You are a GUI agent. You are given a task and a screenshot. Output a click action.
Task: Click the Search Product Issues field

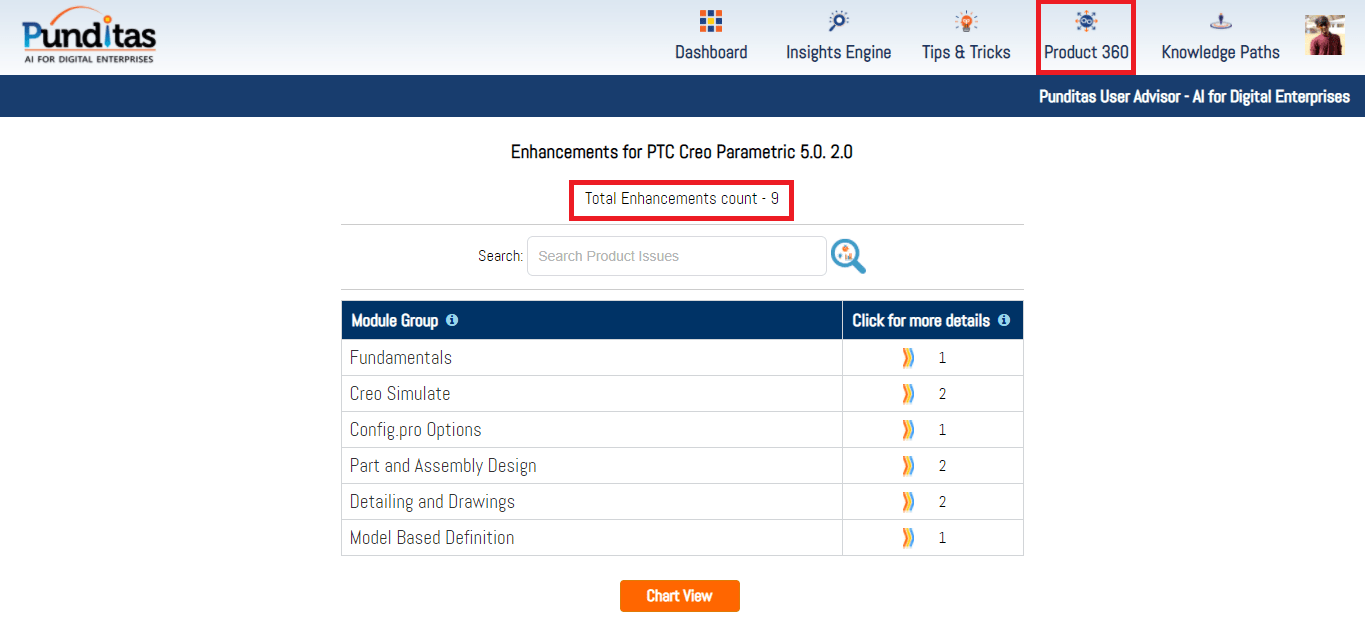pyautogui.click(x=676, y=256)
